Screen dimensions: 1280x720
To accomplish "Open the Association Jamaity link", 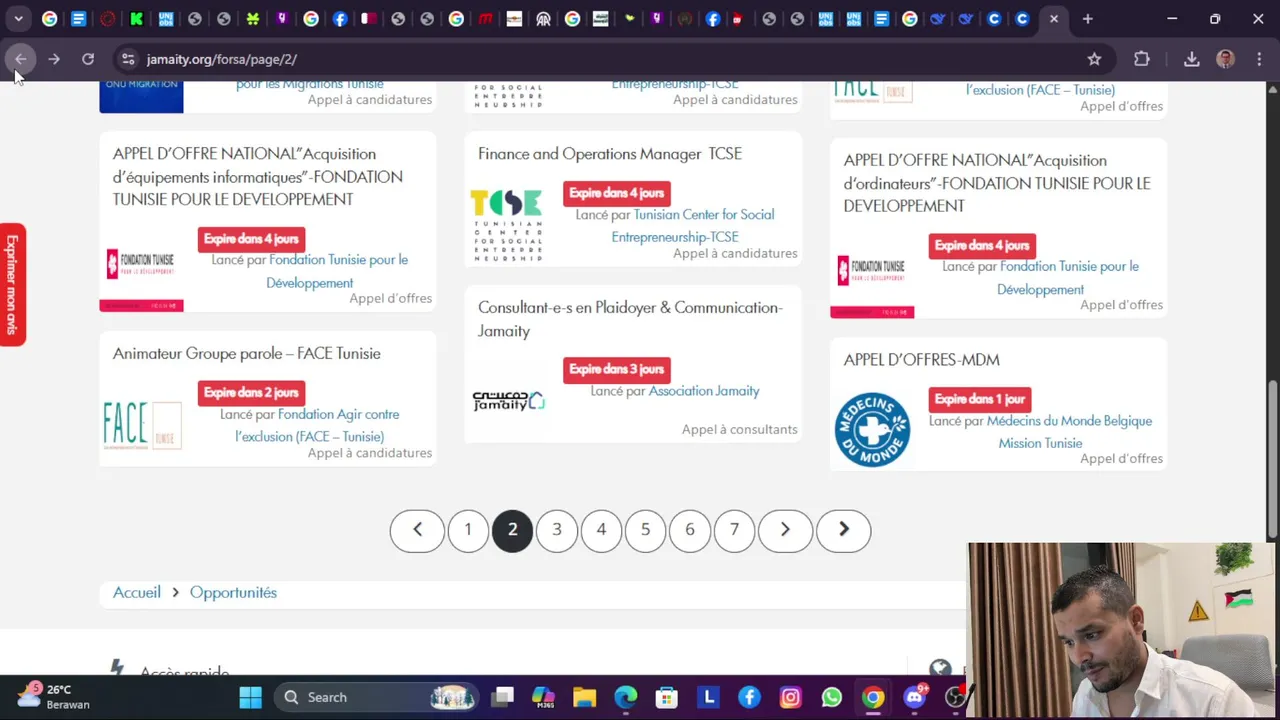I will pyautogui.click(x=704, y=391).
